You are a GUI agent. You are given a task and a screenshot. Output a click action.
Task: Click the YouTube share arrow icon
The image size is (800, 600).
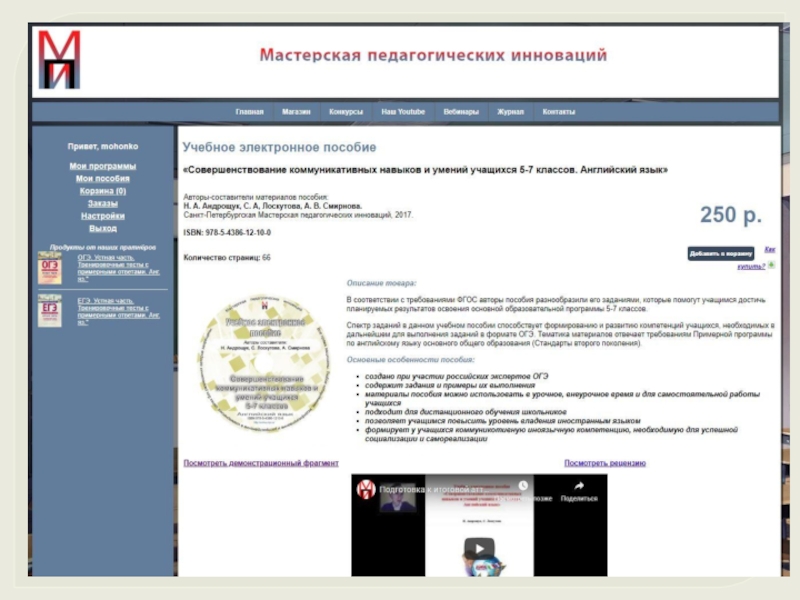[x=578, y=485]
